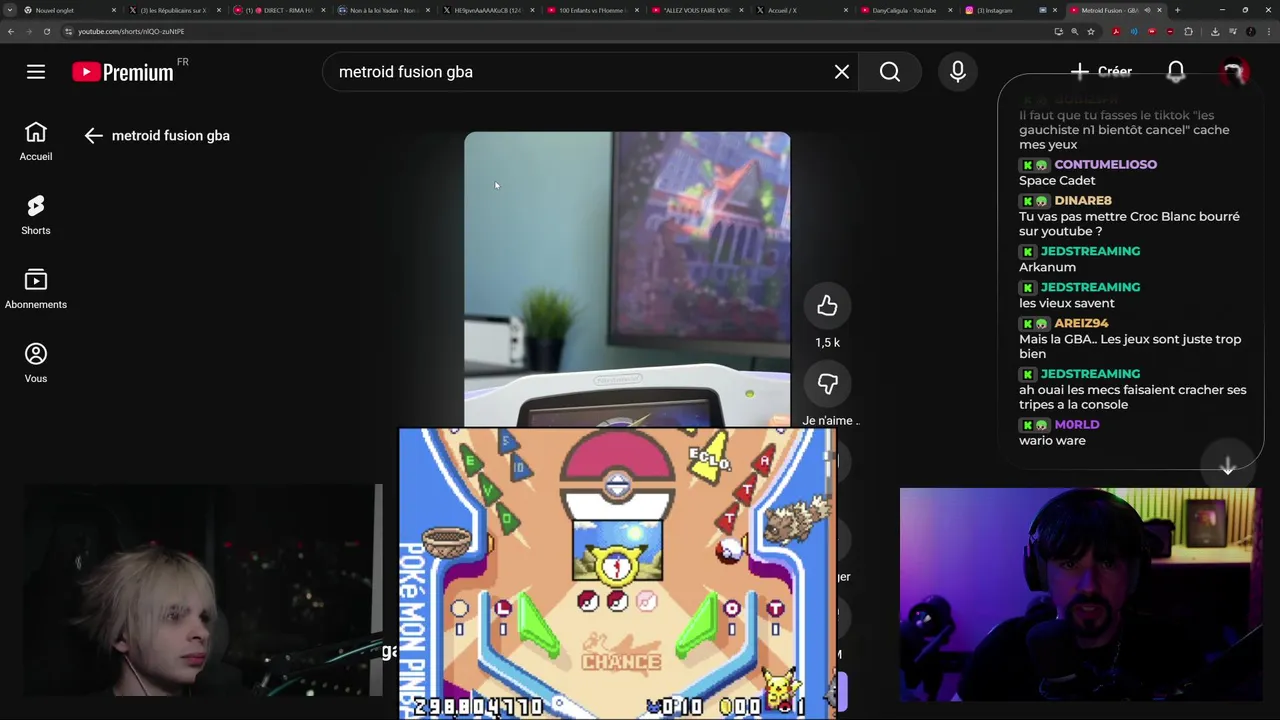Like the Short with thumbs up
The height and width of the screenshot is (720, 1280).
pos(827,306)
